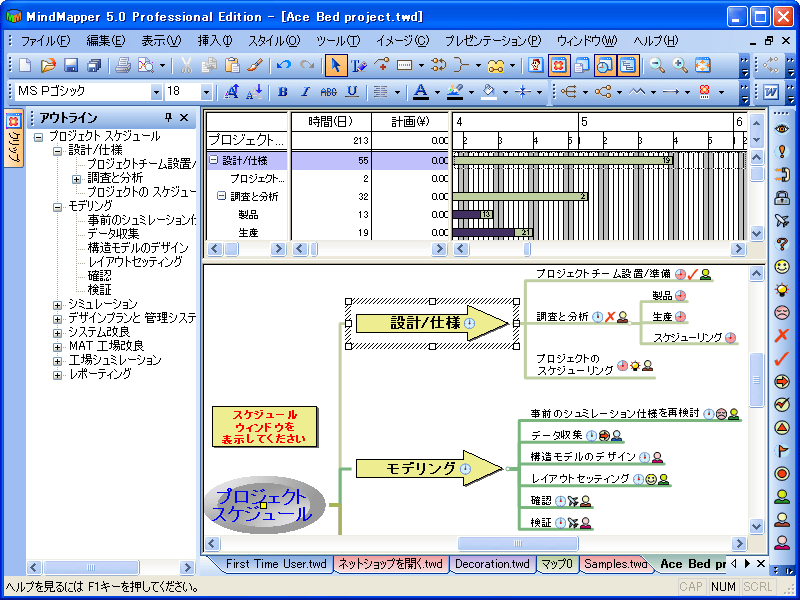Select the モデリング arrow topic
800x600 pixels.
click(429, 467)
